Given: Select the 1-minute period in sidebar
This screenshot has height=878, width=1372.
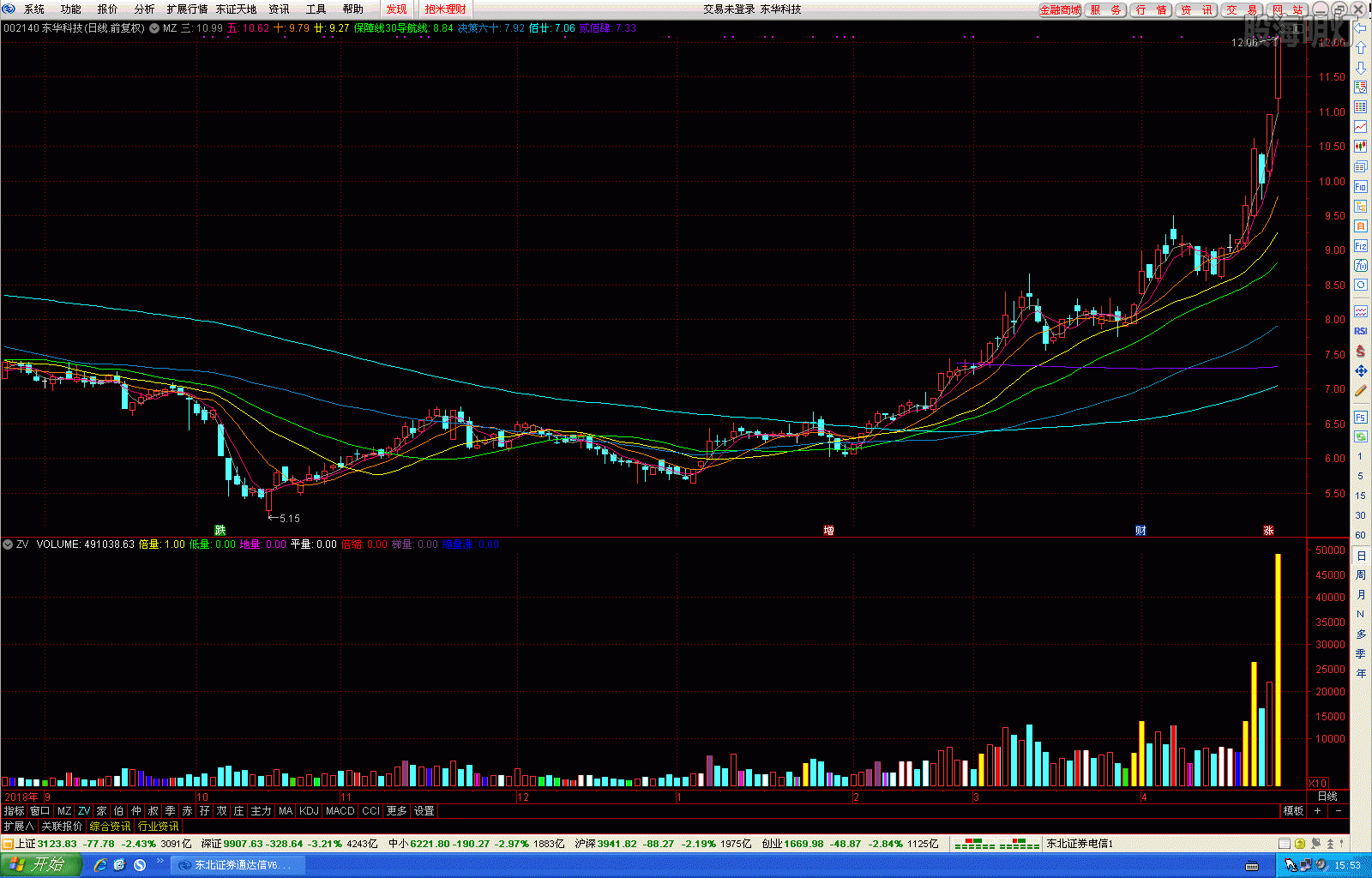Looking at the screenshot, I should point(1360,456).
